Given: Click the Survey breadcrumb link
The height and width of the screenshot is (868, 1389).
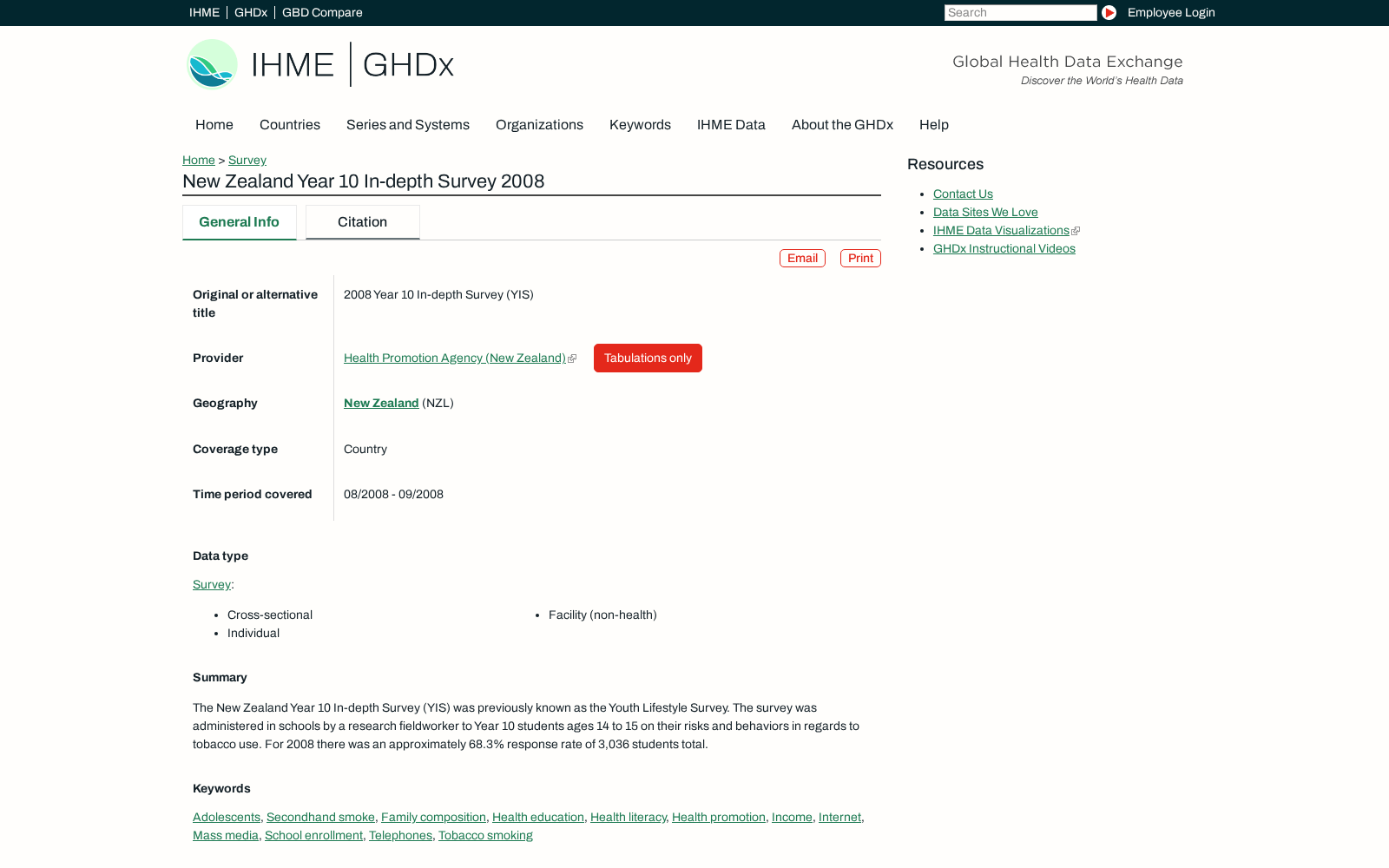Looking at the screenshot, I should click(247, 160).
